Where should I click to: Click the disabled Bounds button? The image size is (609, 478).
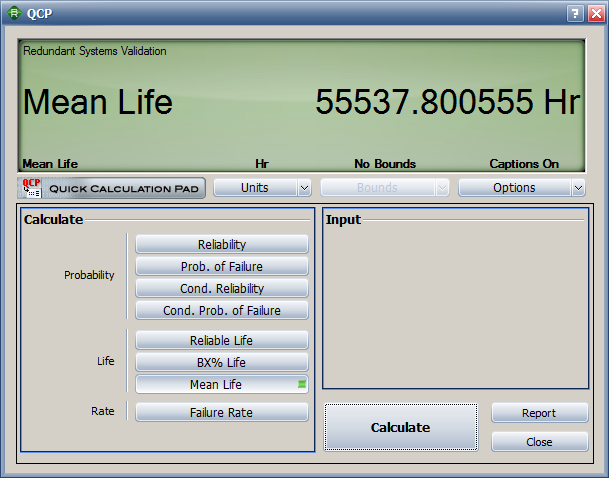(x=377, y=188)
